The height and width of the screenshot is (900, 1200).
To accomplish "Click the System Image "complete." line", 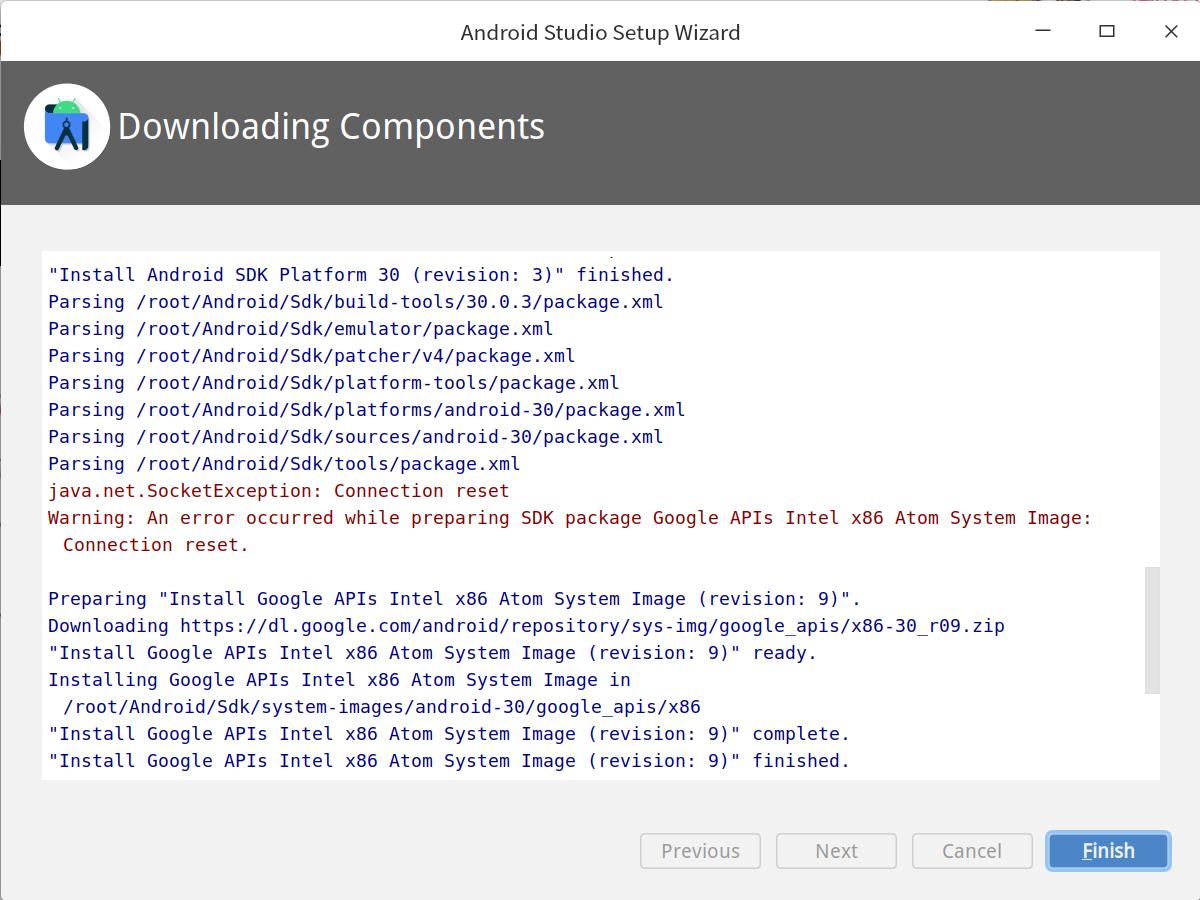I will [x=449, y=734].
